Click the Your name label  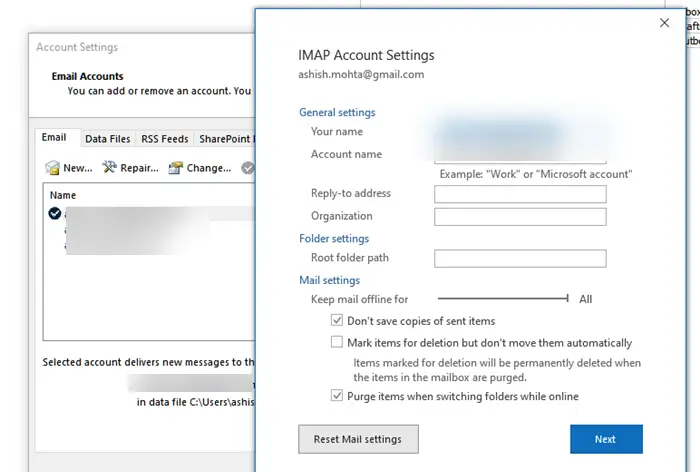click(337, 131)
